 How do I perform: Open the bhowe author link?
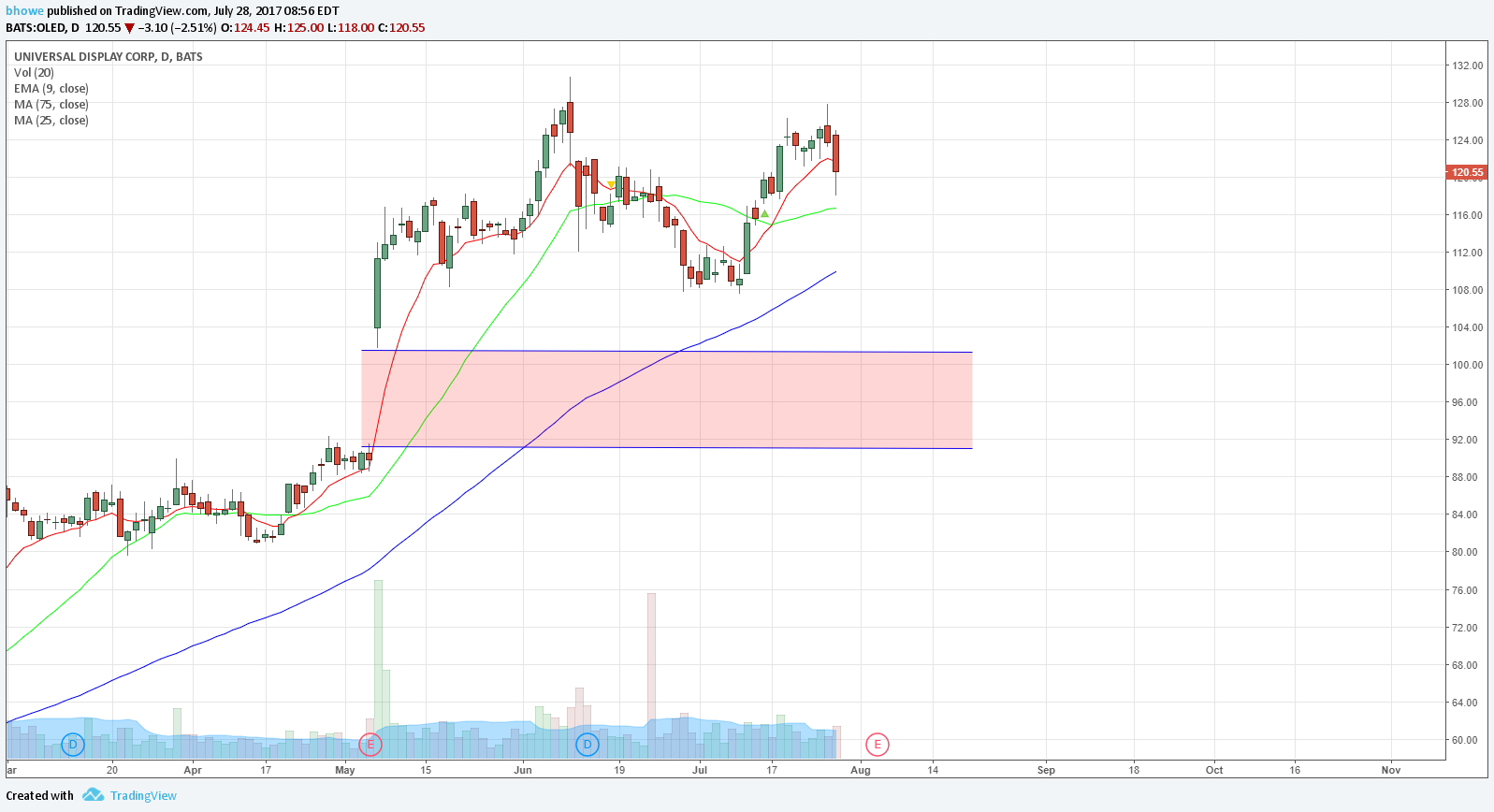(x=25, y=11)
